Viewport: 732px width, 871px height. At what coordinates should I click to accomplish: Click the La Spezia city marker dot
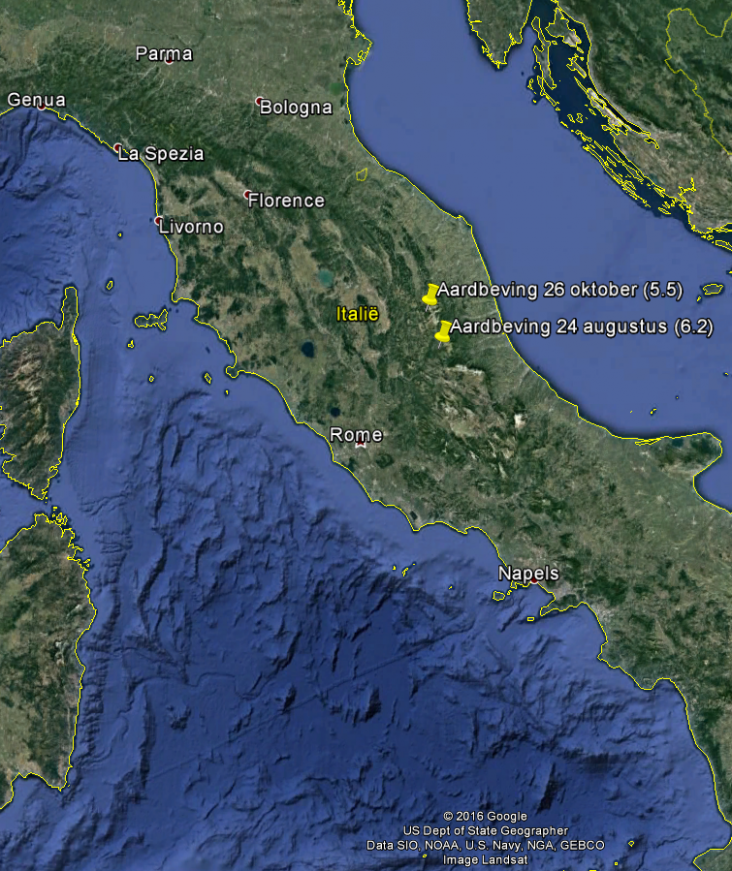coord(118,148)
